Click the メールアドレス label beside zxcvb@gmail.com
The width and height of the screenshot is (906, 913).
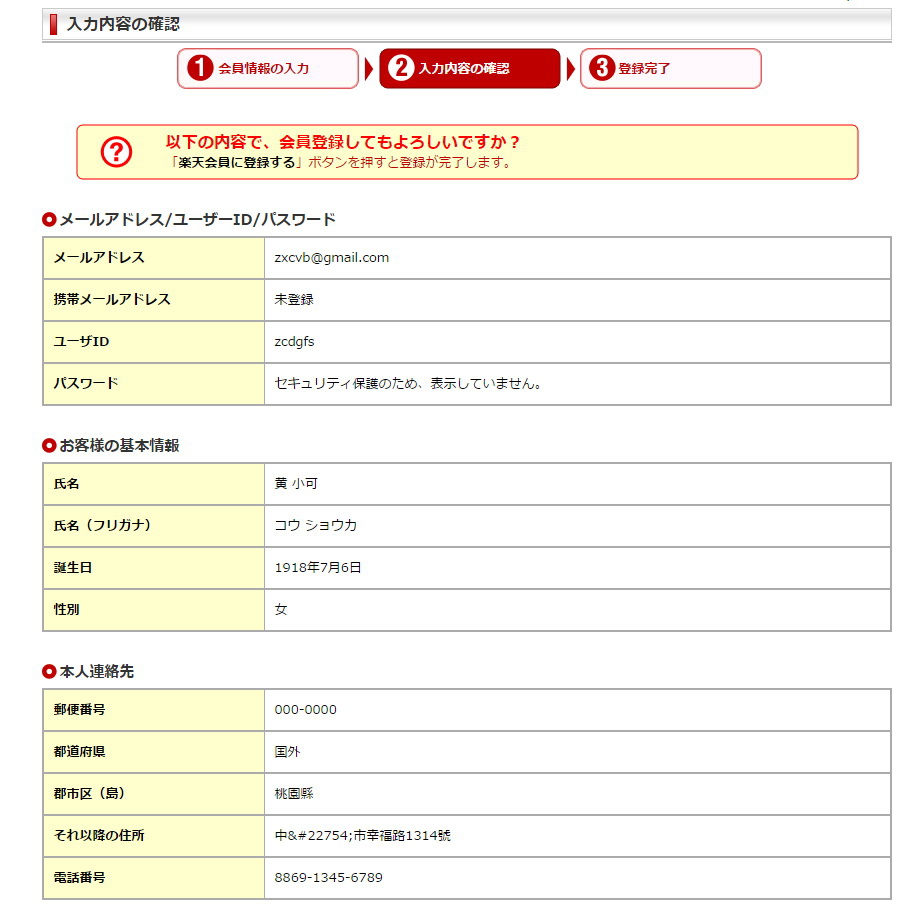point(99,258)
